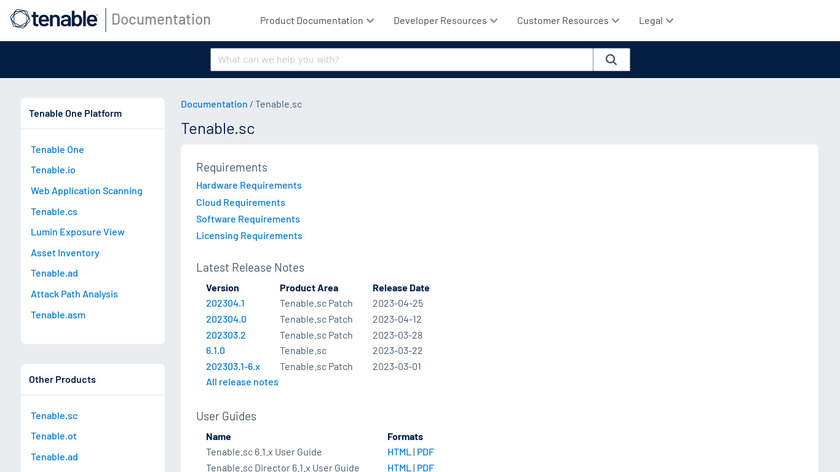The image size is (840, 472).
Task: Expand the Legal menu
Action: pyautogui.click(x=656, y=20)
